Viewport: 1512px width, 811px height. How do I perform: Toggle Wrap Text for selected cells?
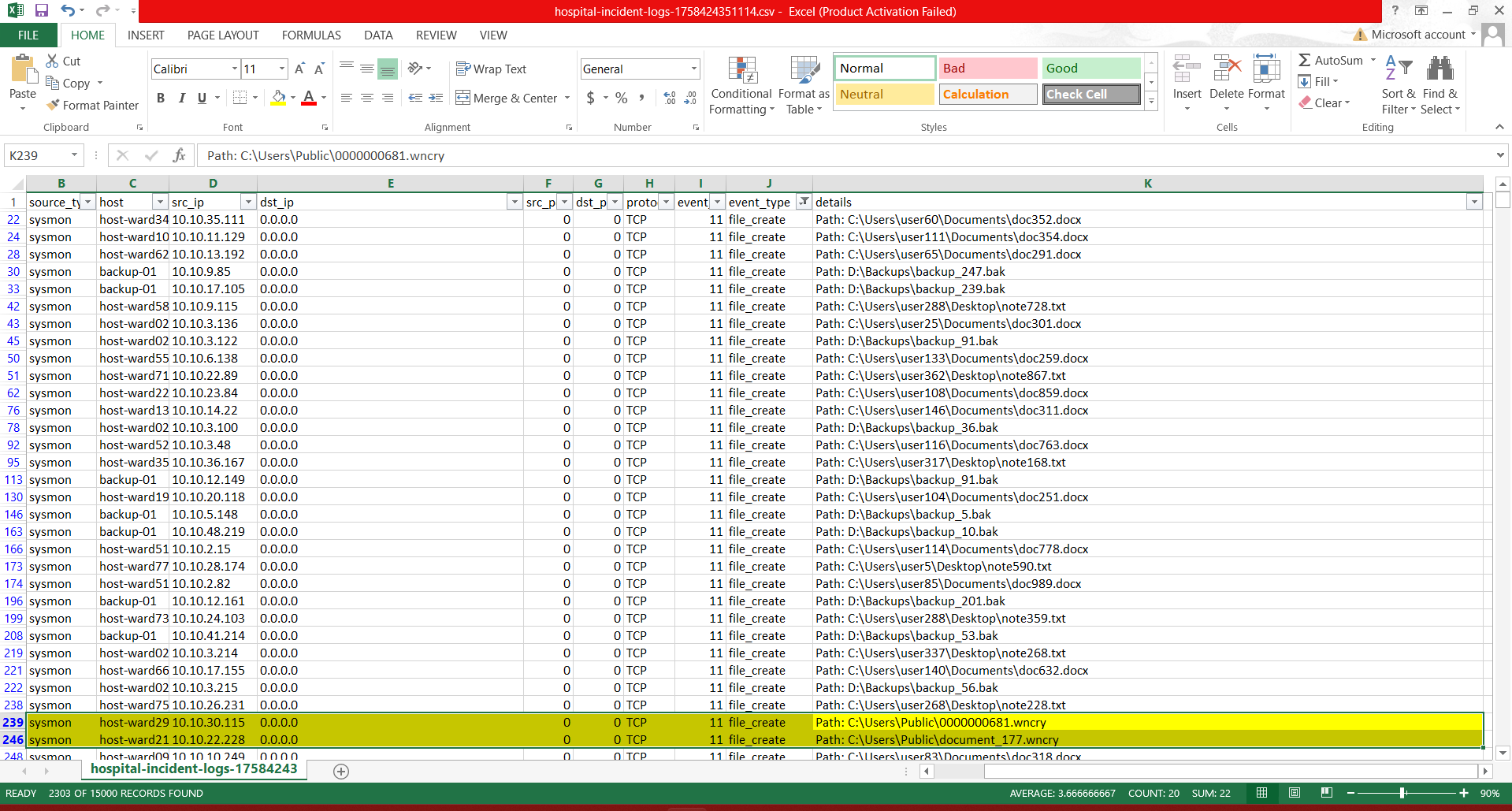[x=491, y=69]
